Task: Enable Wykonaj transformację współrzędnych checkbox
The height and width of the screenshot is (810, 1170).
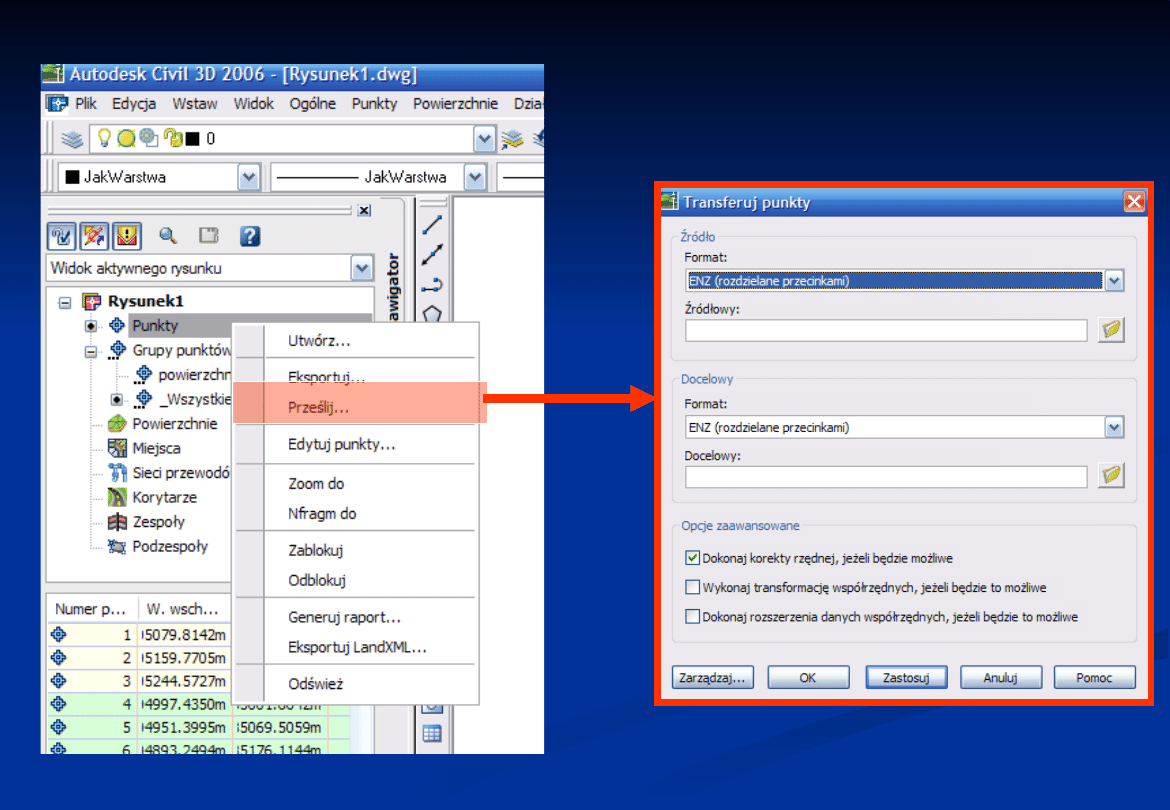Action: pos(692,587)
